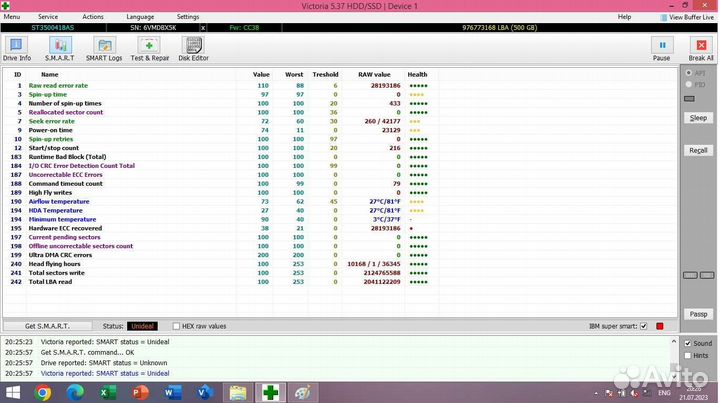Open the Settings menu

(187, 17)
